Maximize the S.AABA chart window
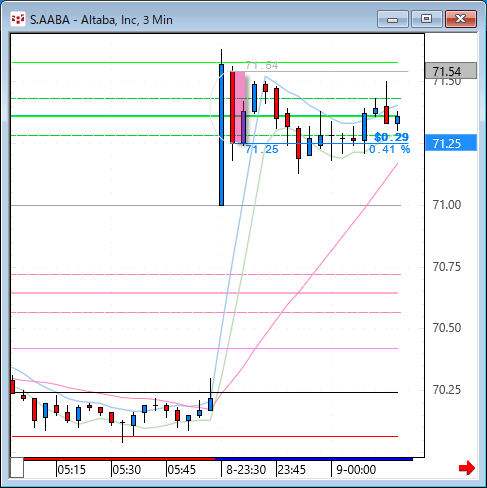 tap(426, 19)
